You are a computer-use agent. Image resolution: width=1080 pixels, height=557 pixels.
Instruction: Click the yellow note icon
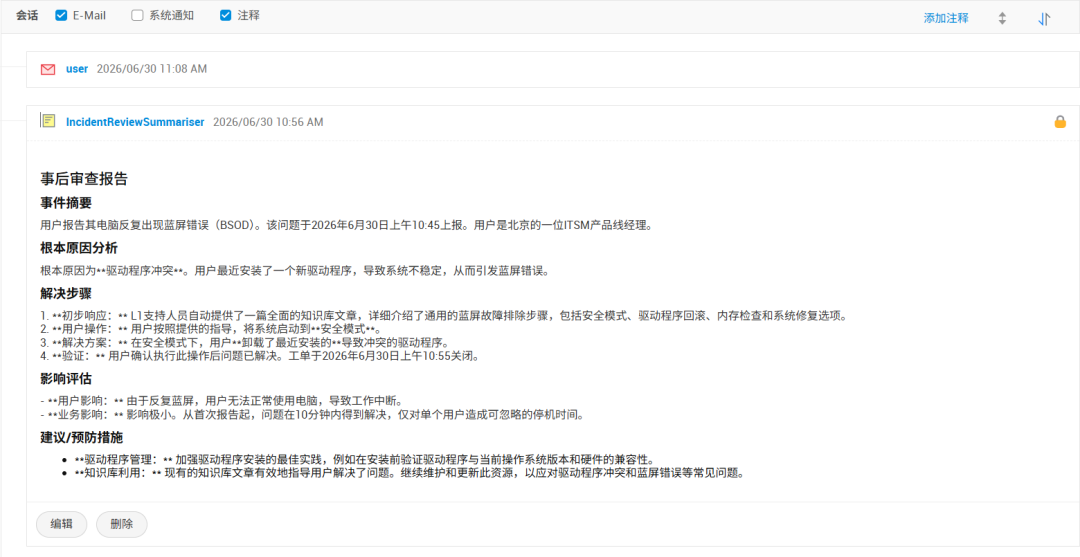[x=48, y=121]
